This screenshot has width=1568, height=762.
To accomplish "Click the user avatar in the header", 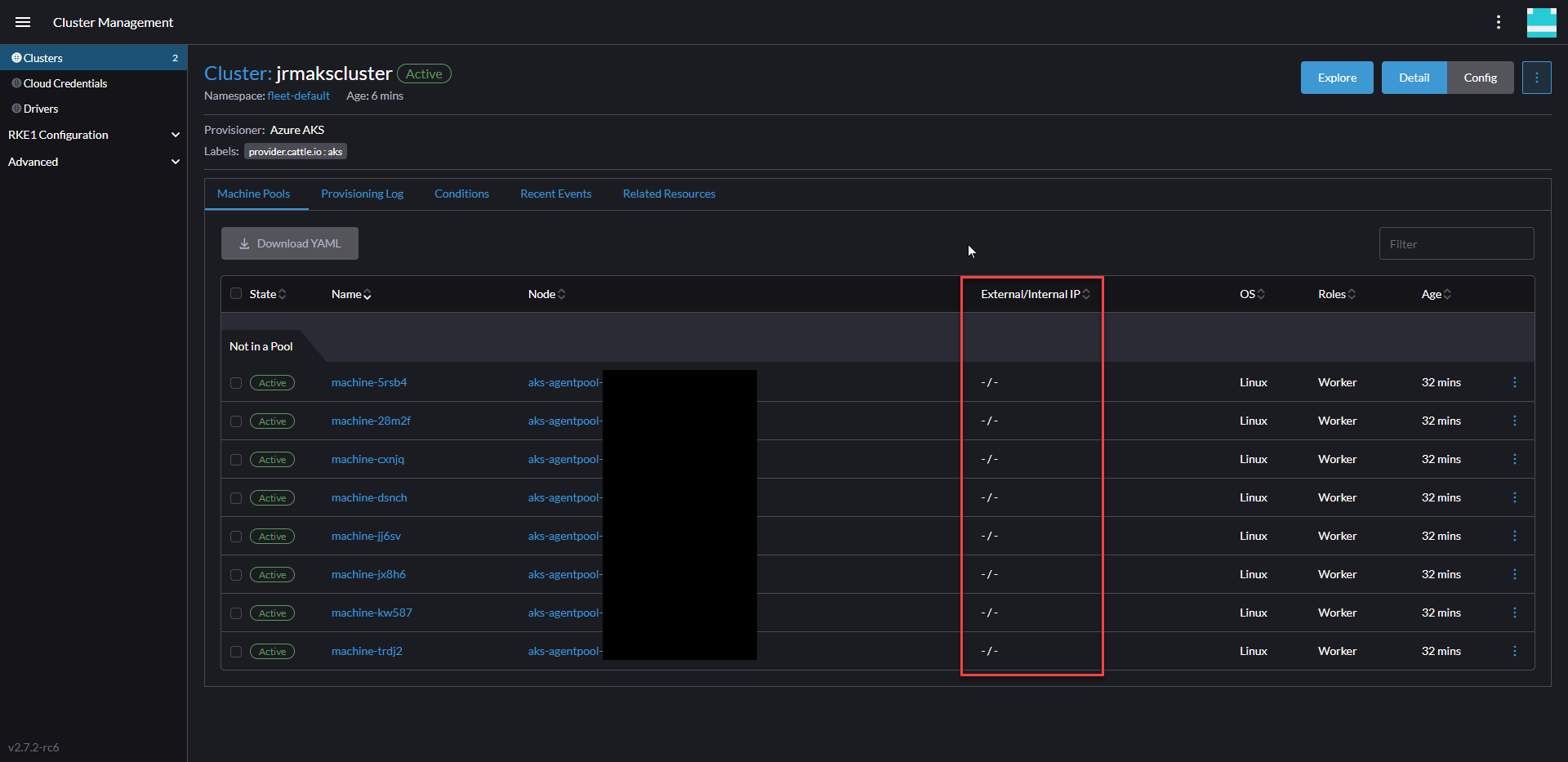I will pos(1542,22).
